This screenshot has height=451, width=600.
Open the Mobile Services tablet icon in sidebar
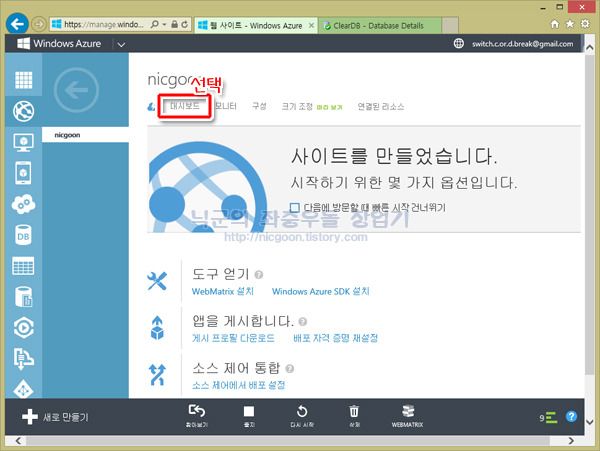pos(23,173)
